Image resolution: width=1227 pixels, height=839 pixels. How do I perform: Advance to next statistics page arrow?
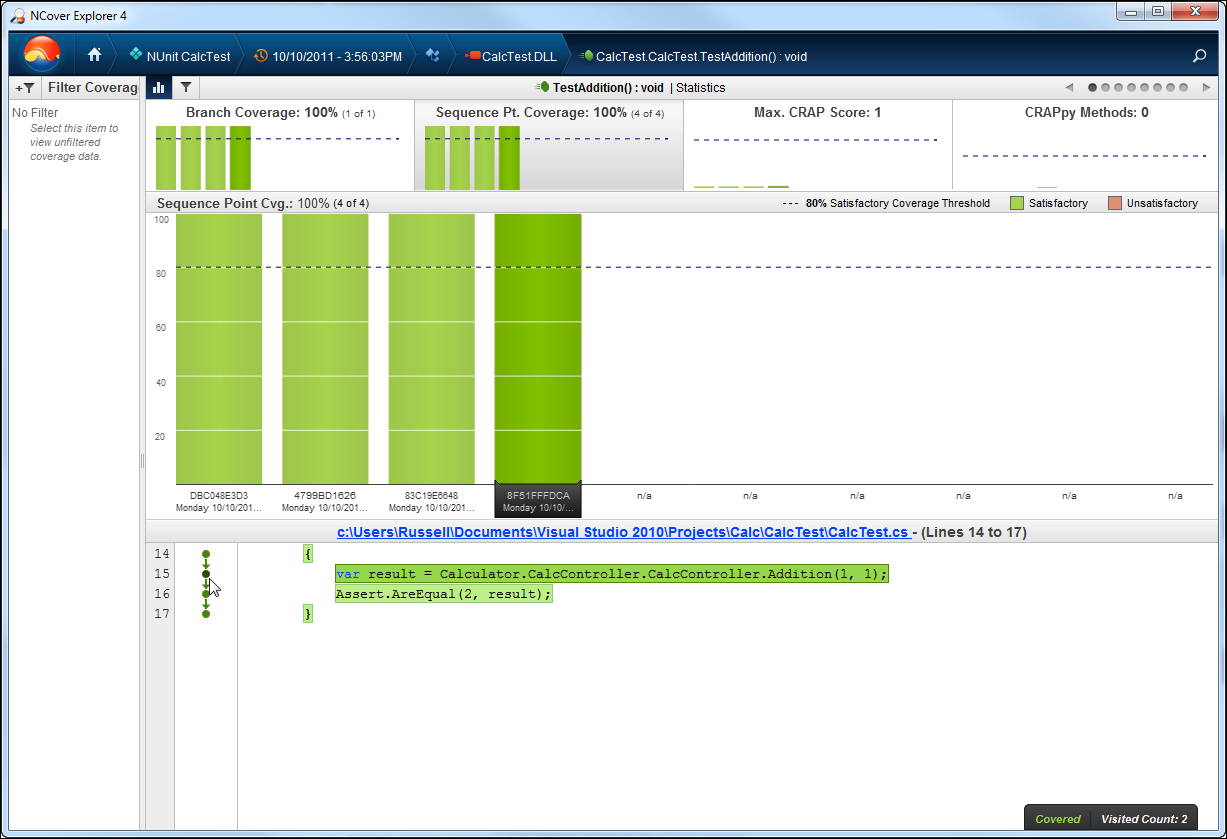point(1206,88)
